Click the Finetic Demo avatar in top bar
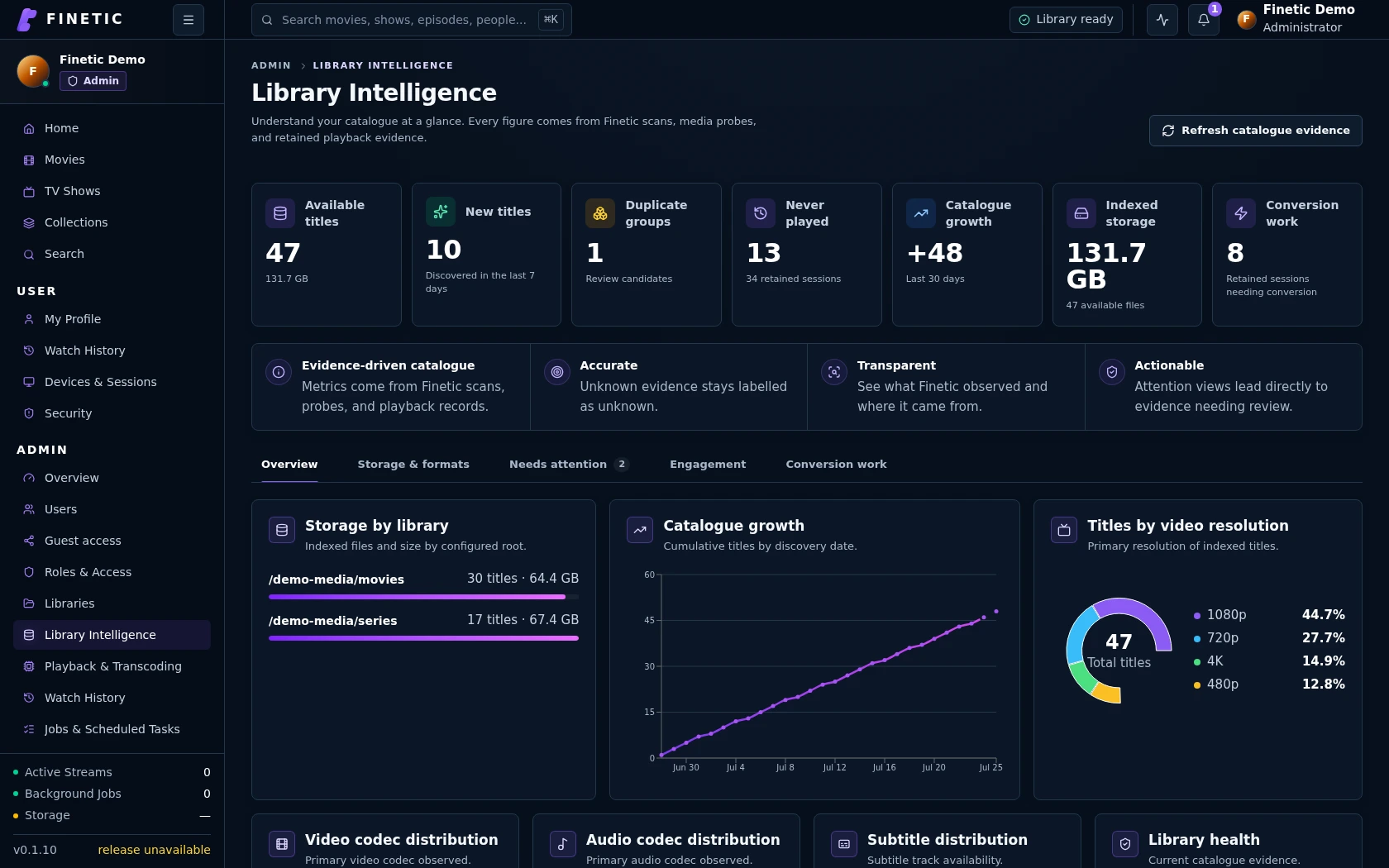Screen dimensions: 1389x868 point(1246,19)
